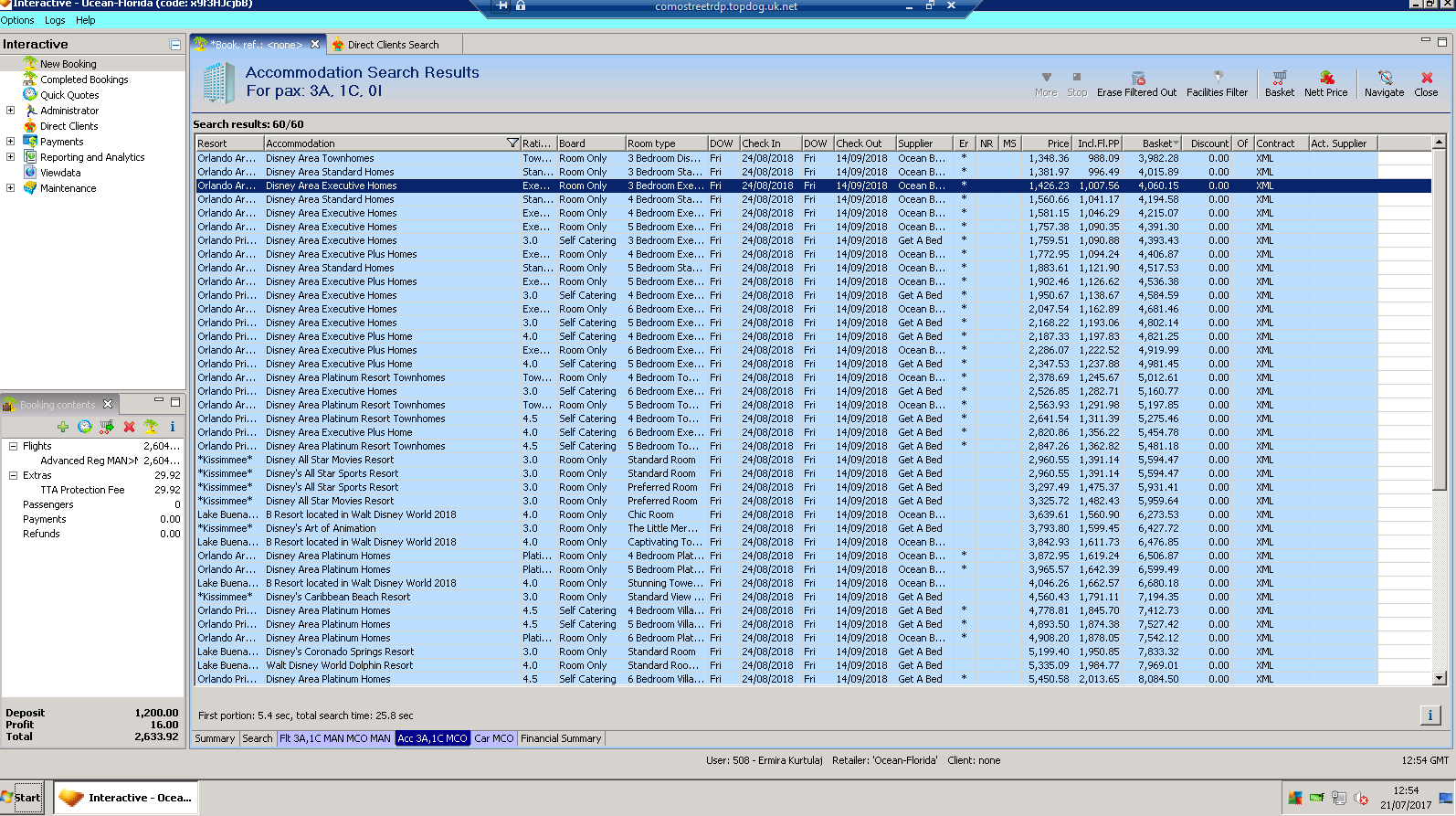Sort by Room type column header
This screenshot has height=816, width=1456.
(x=667, y=143)
